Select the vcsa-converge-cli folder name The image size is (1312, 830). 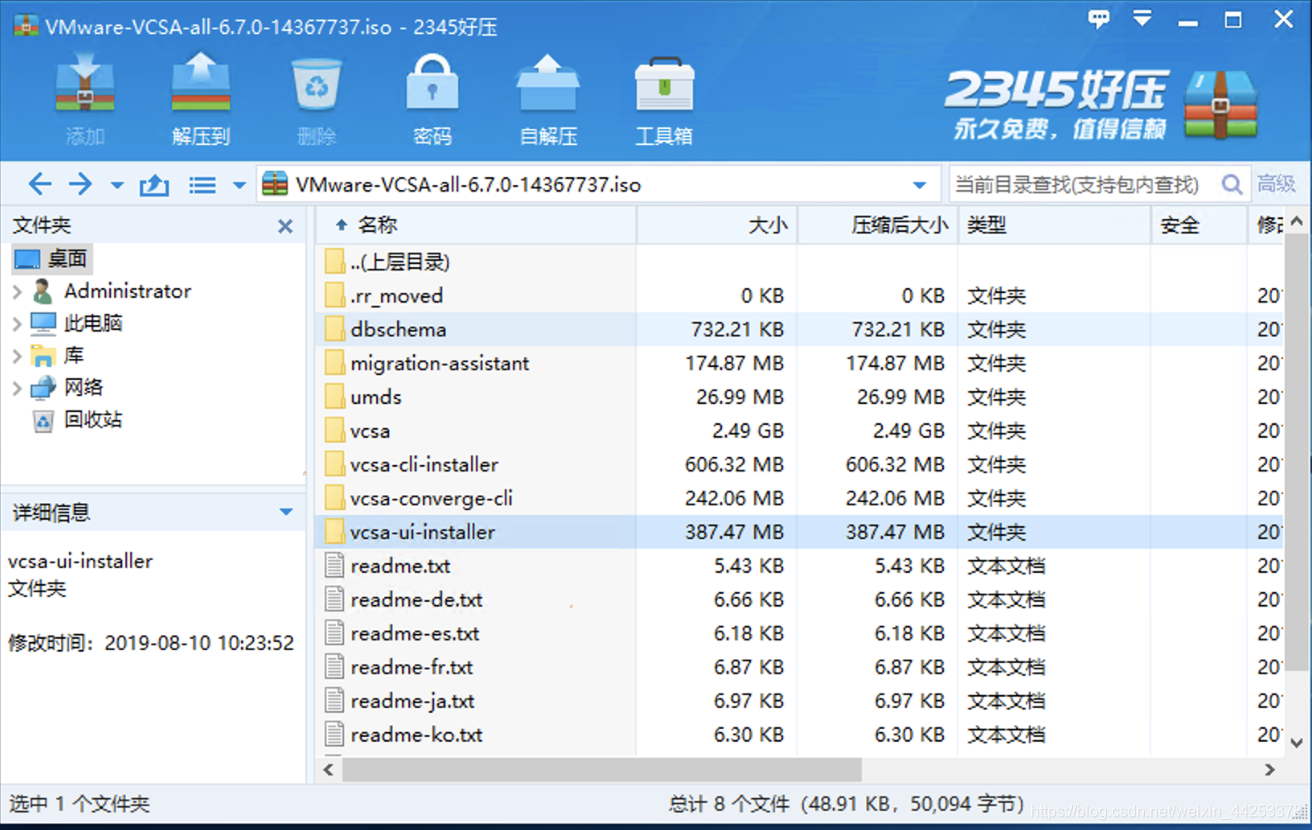(431, 498)
